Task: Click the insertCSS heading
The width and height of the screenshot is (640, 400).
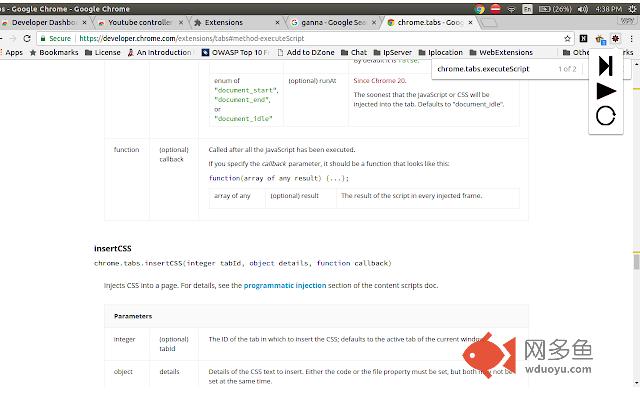Action: 113,248
